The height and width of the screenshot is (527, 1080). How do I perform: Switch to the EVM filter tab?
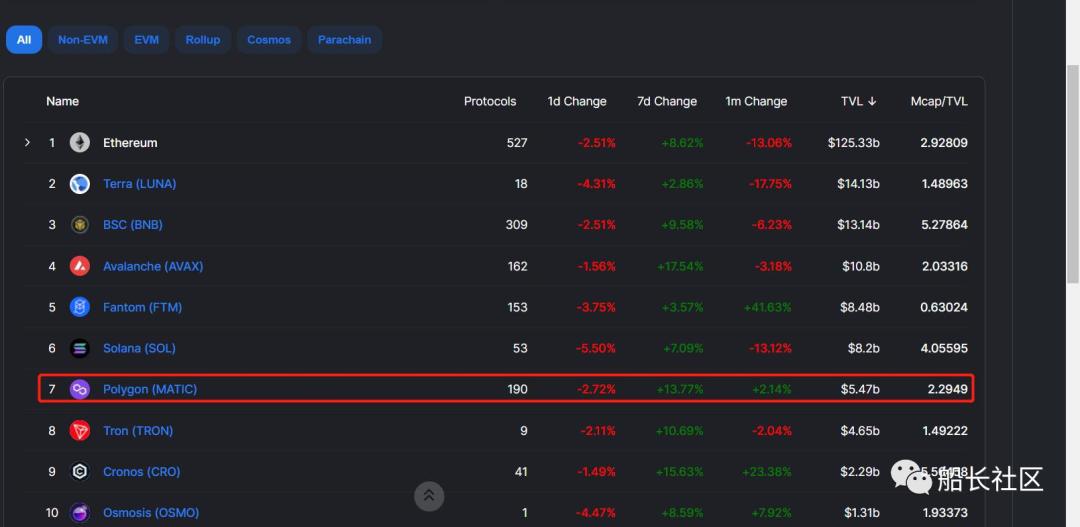pyautogui.click(x=147, y=39)
